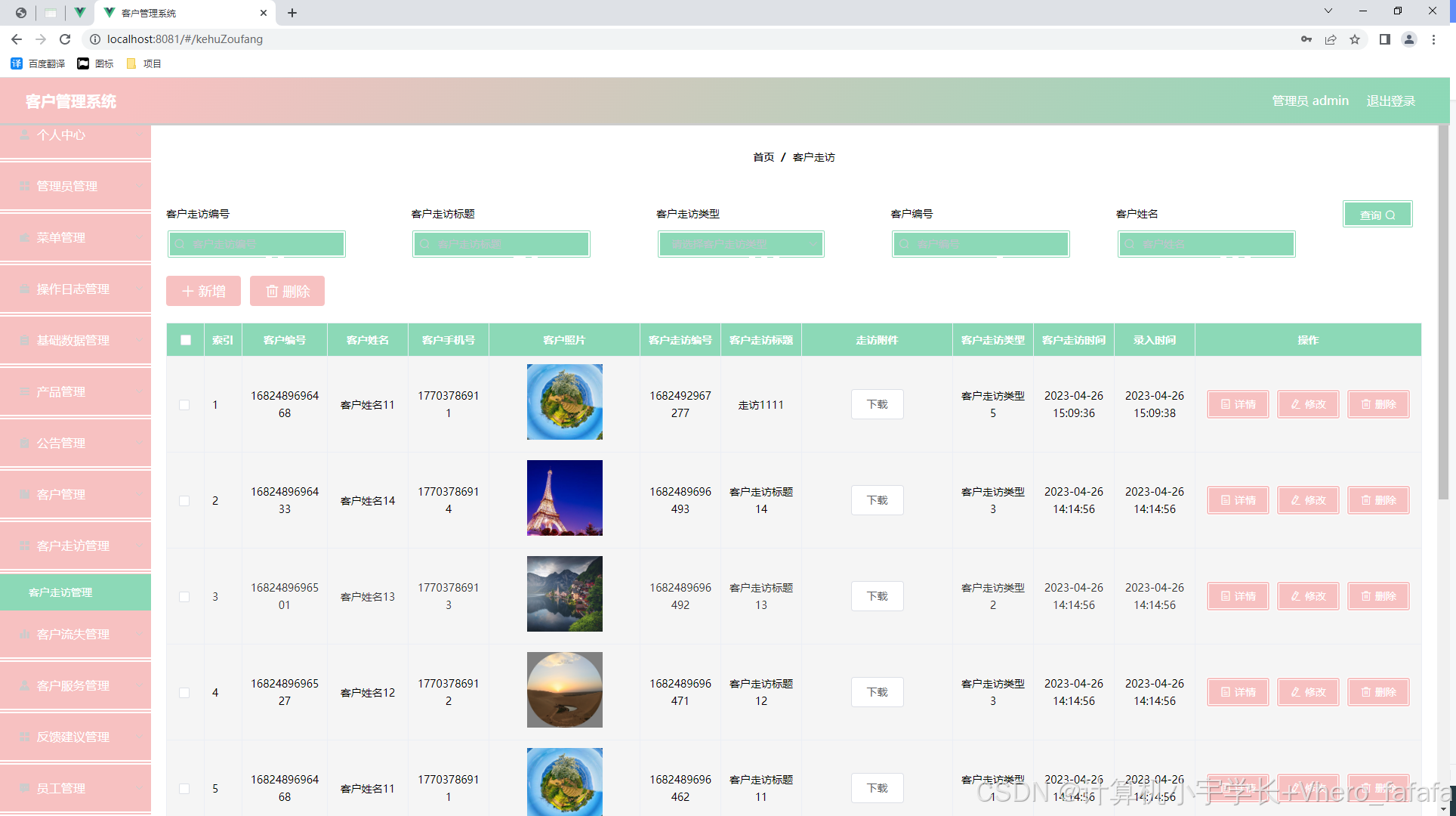This screenshot has height=816, width=1456.
Task: Check the checkbox for row 3
Action: coord(184,597)
